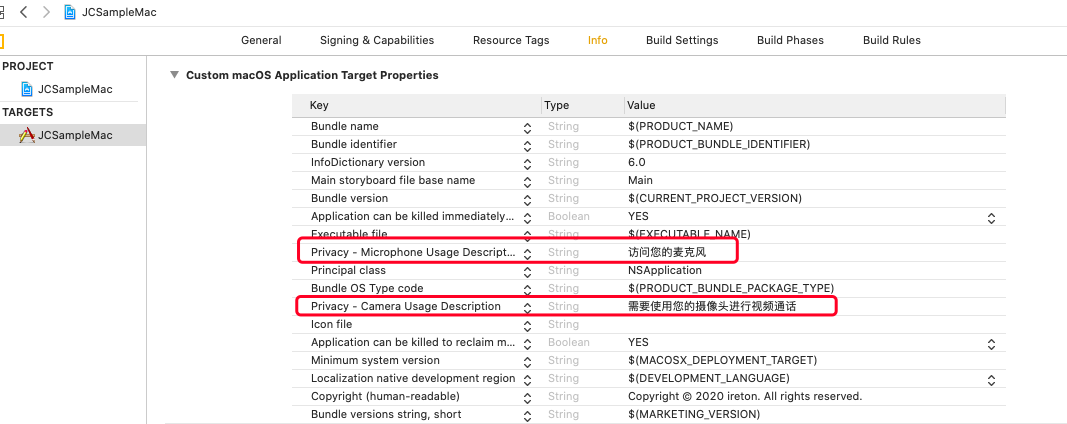Click the grid icon left of back arrow
The height and width of the screenshot is (424, 1067).
point(2,12)
